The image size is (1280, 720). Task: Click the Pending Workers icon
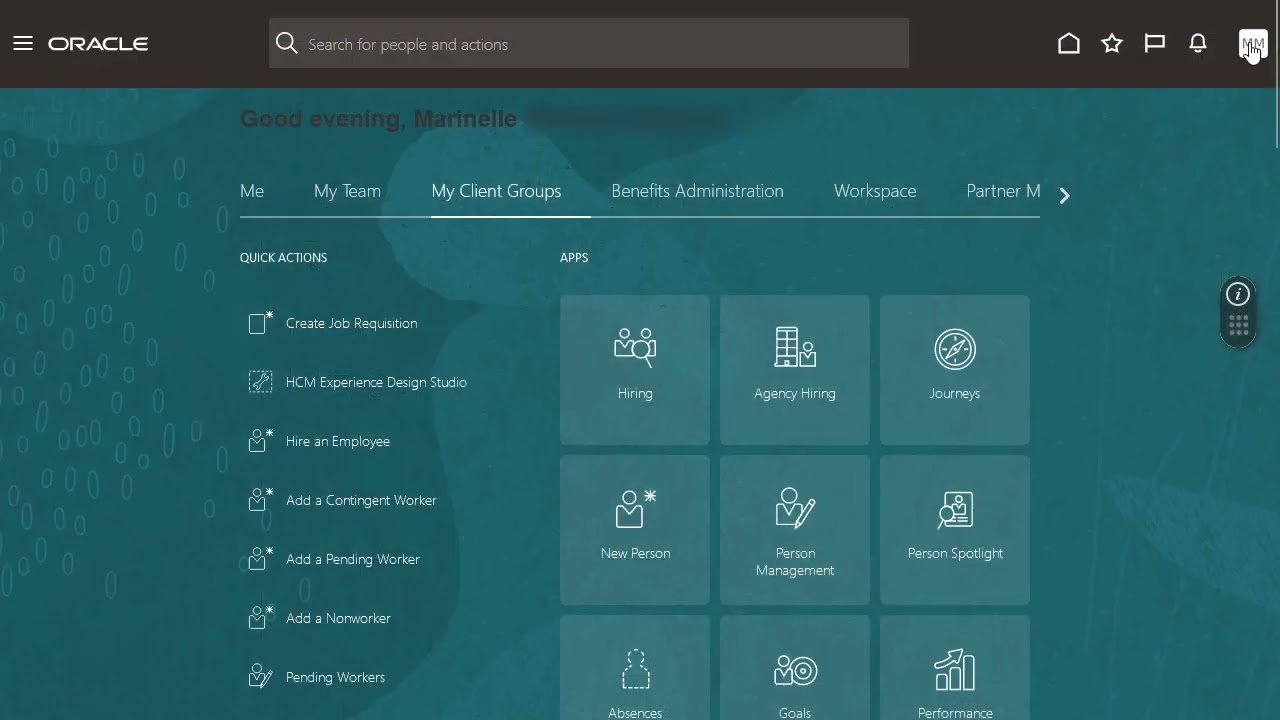pyautogui.click(x=260, y=676)
